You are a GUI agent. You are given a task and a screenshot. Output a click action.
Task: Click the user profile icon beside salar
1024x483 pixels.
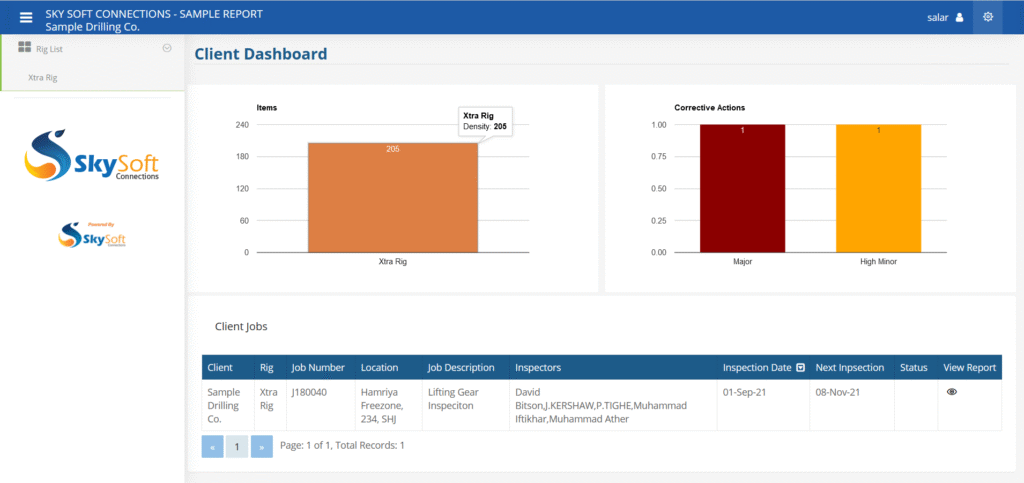click(x=959, y=17)
